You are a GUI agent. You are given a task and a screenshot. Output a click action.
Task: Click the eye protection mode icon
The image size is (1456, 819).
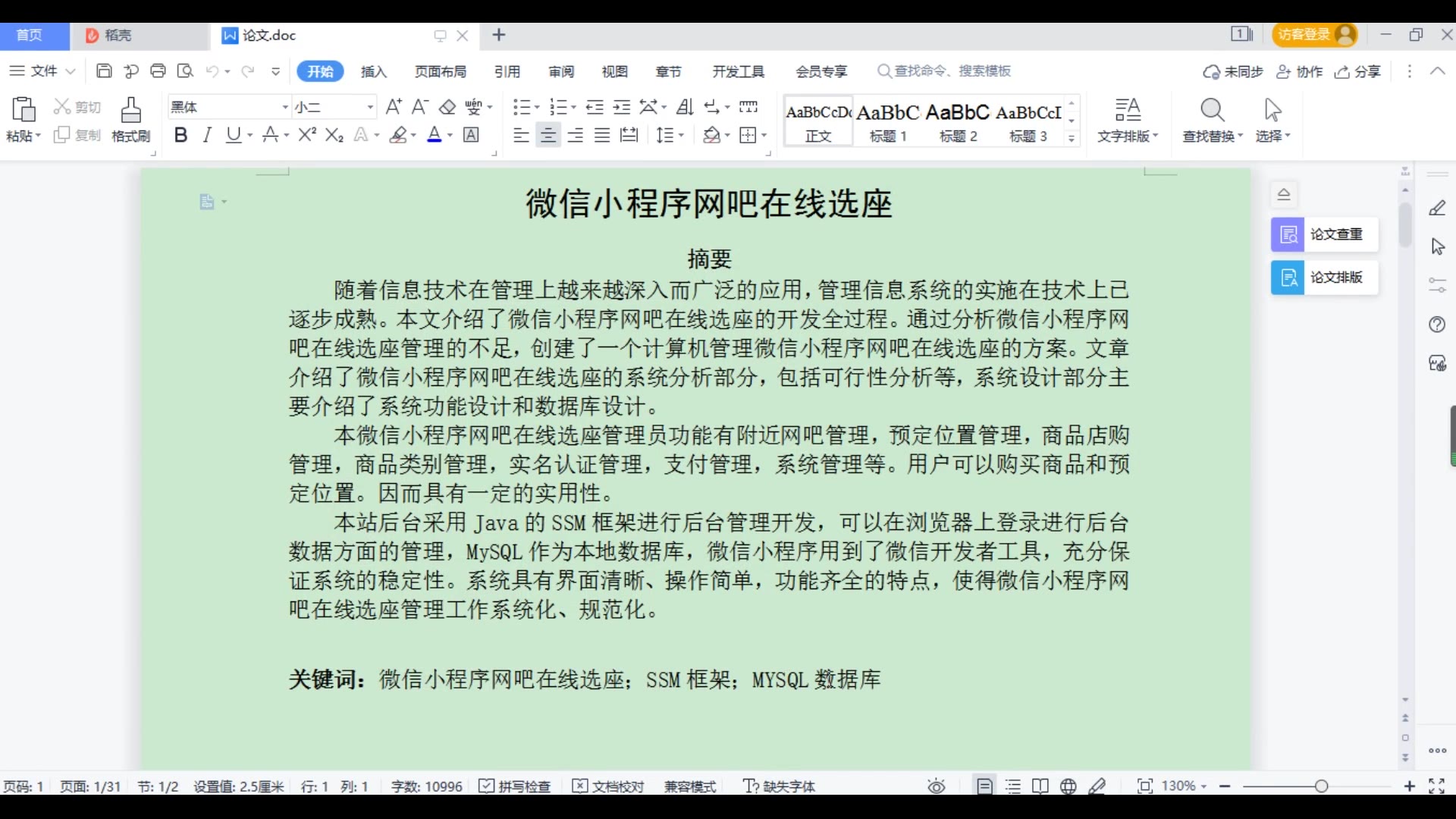click(x=937, y=786)
